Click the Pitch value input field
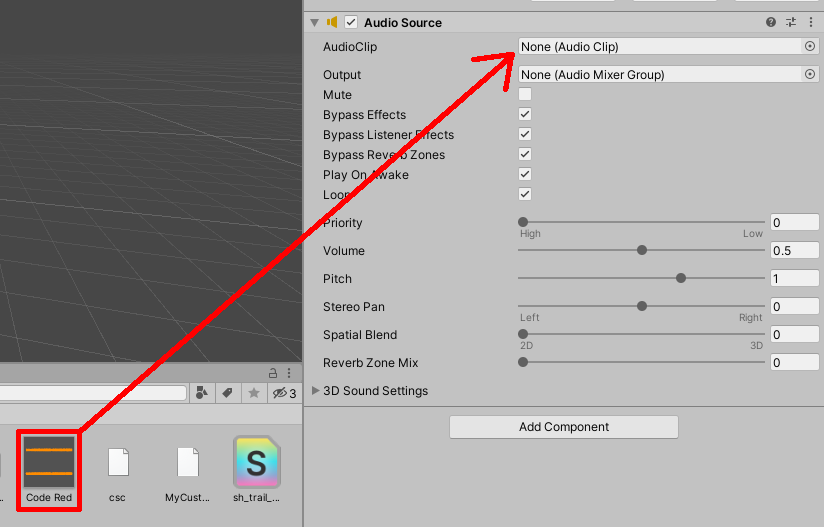 pos(794,279)
